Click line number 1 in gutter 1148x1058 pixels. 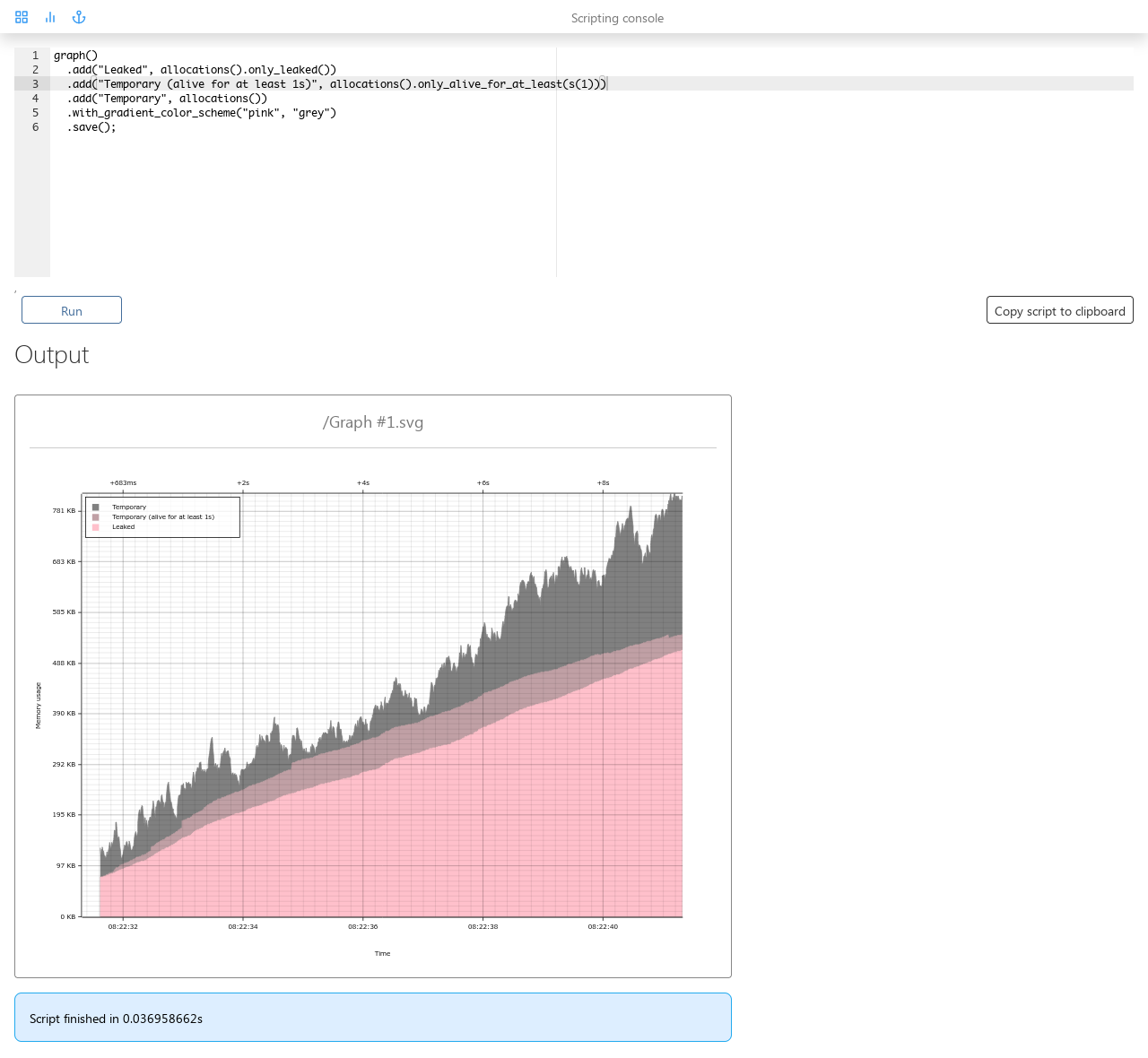[35, 56]
